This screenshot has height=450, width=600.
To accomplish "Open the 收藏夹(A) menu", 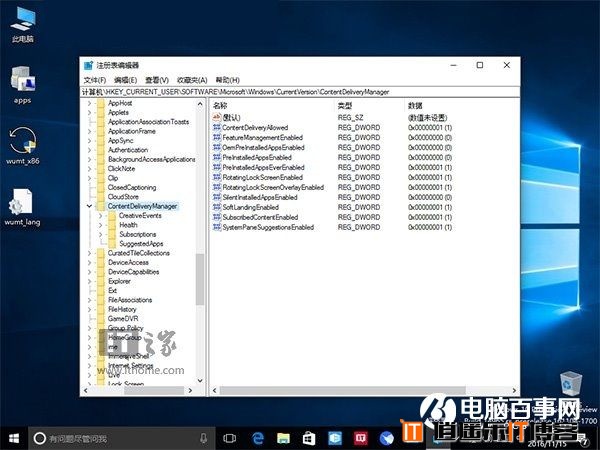I will click(x=192, y=80).
